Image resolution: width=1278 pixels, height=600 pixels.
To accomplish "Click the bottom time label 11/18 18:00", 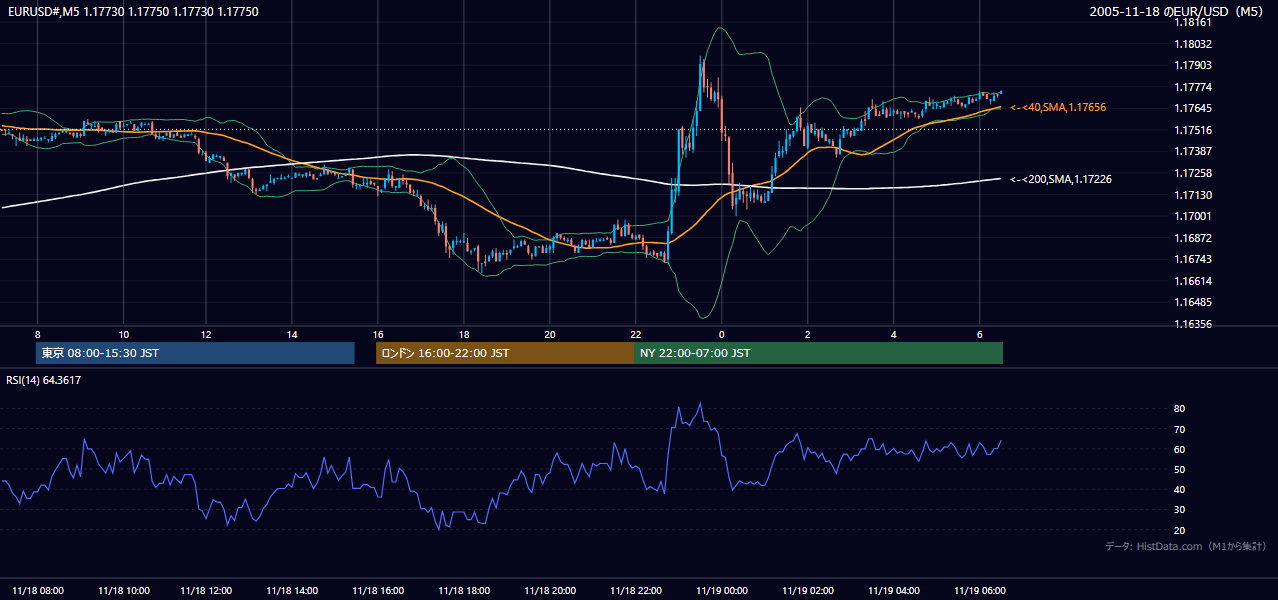I will 464,590.
